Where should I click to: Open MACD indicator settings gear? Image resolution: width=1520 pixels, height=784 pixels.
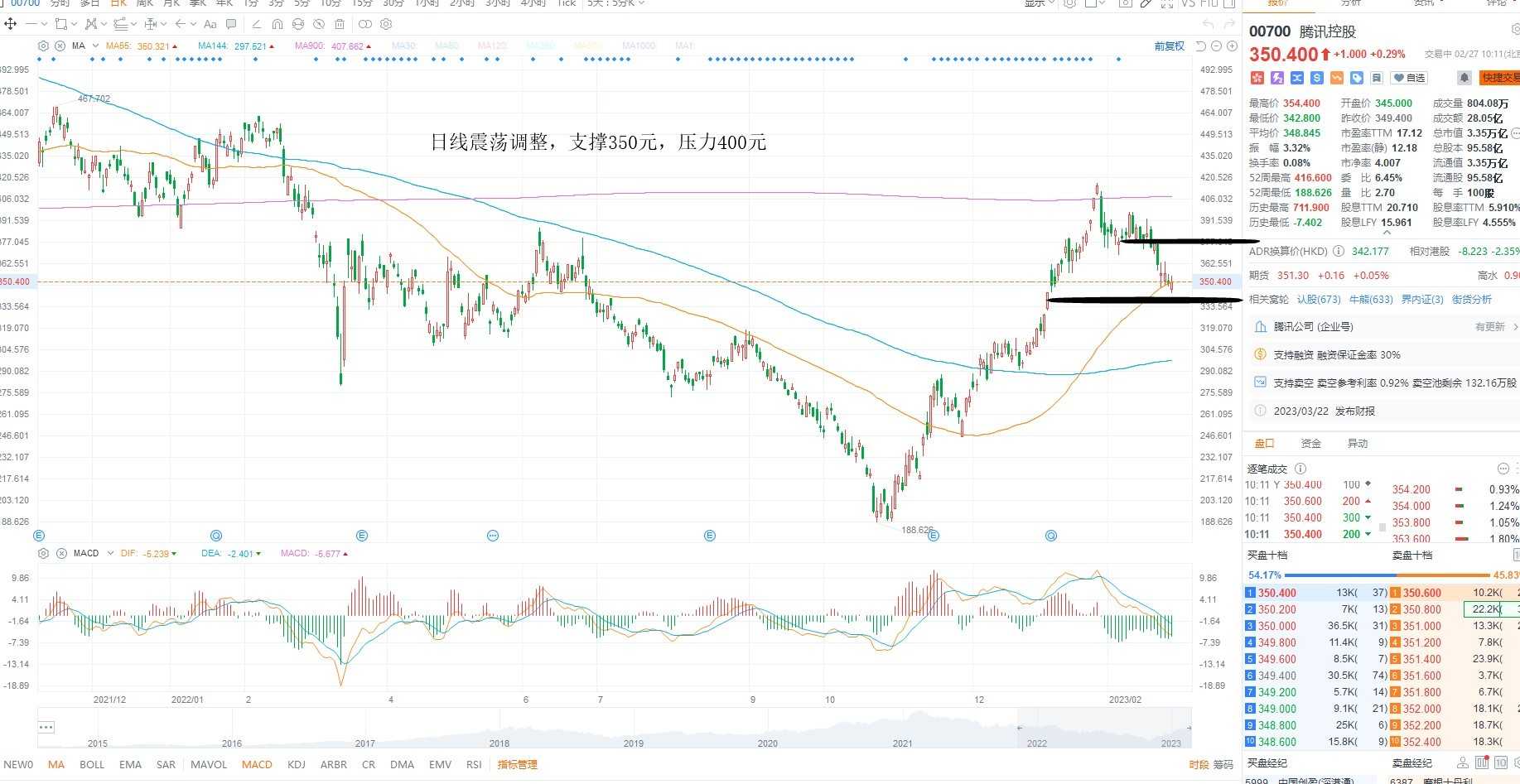coord(44,553)
